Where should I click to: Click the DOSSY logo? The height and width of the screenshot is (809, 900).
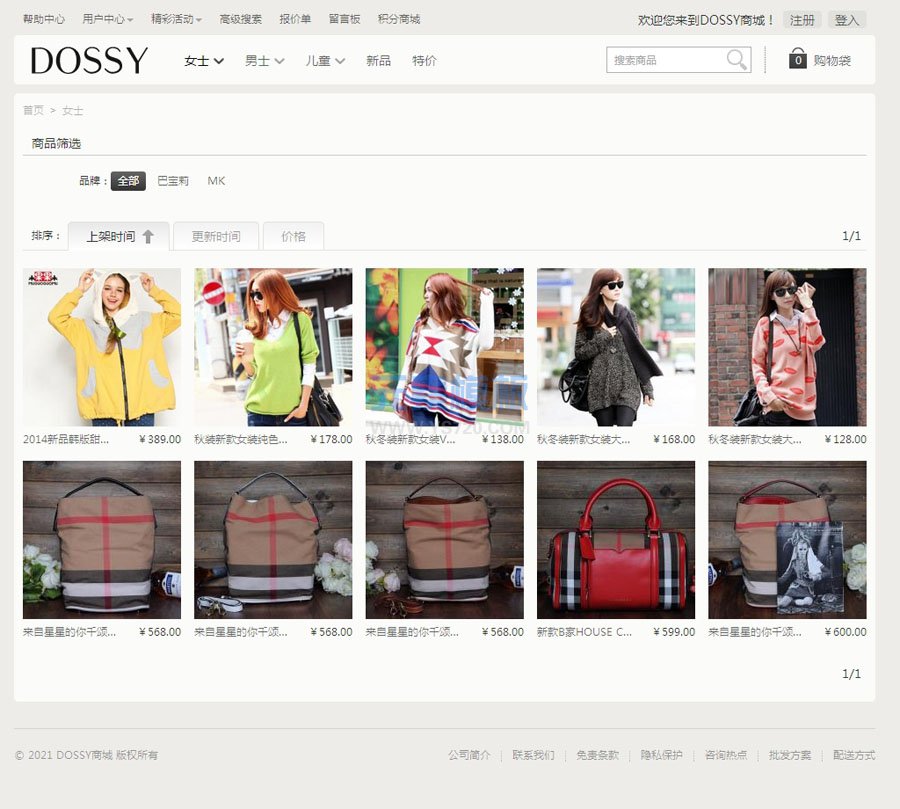point(89,60)
